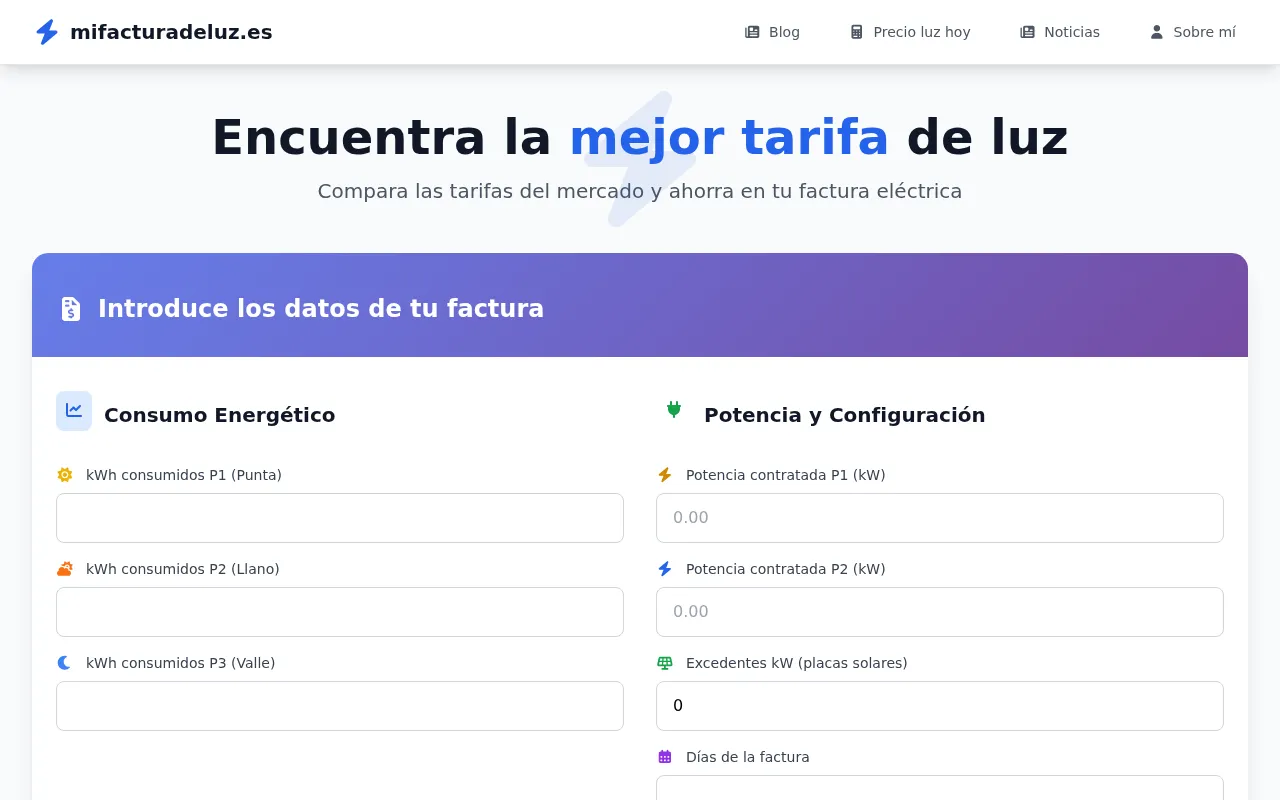This screenshot has width=1280, height=800.
Task: Click the chart icon next to Consumo Energético
Action: (x=74, y=411)
